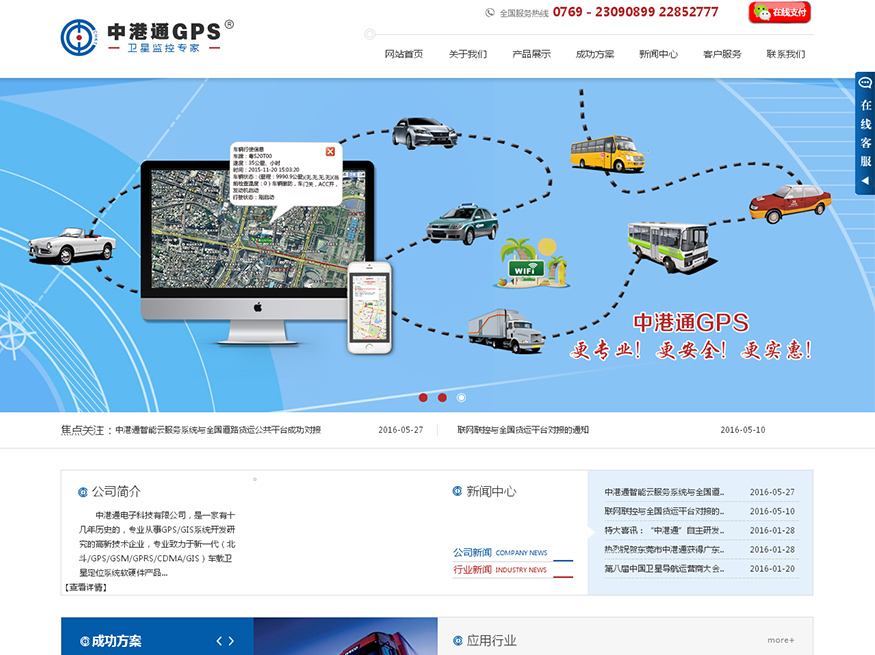Open the 关于我们 menu item

(468, 54)
